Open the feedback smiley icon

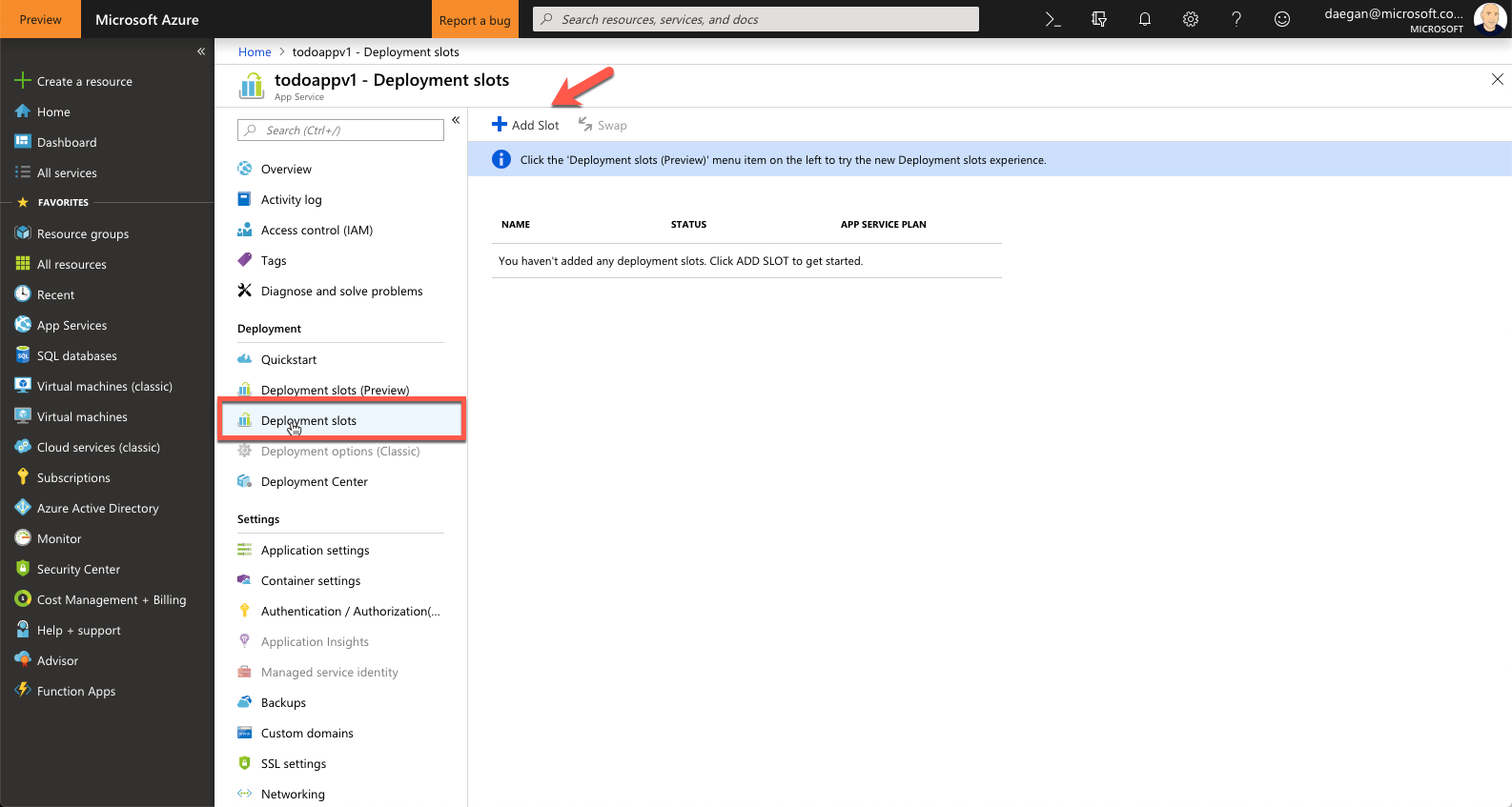pyautogui.click(x=1282, y=19)
